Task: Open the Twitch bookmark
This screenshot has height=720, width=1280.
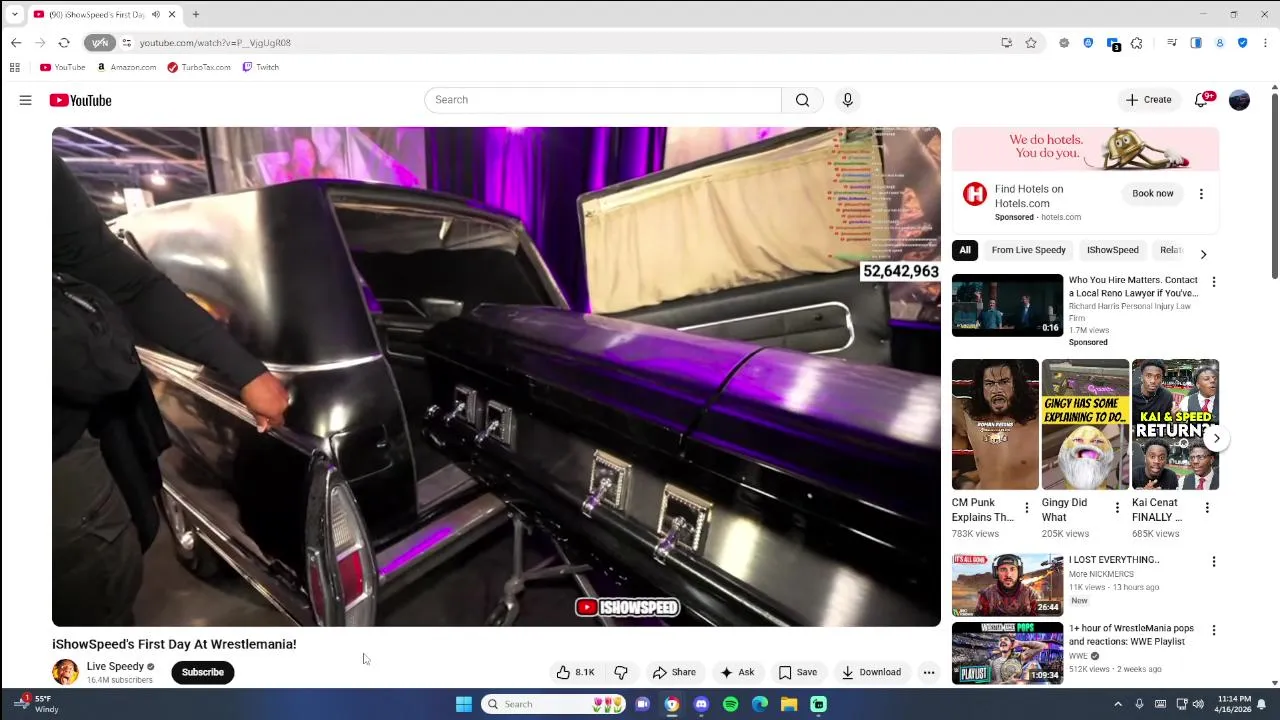Action: tap(261, 67)
